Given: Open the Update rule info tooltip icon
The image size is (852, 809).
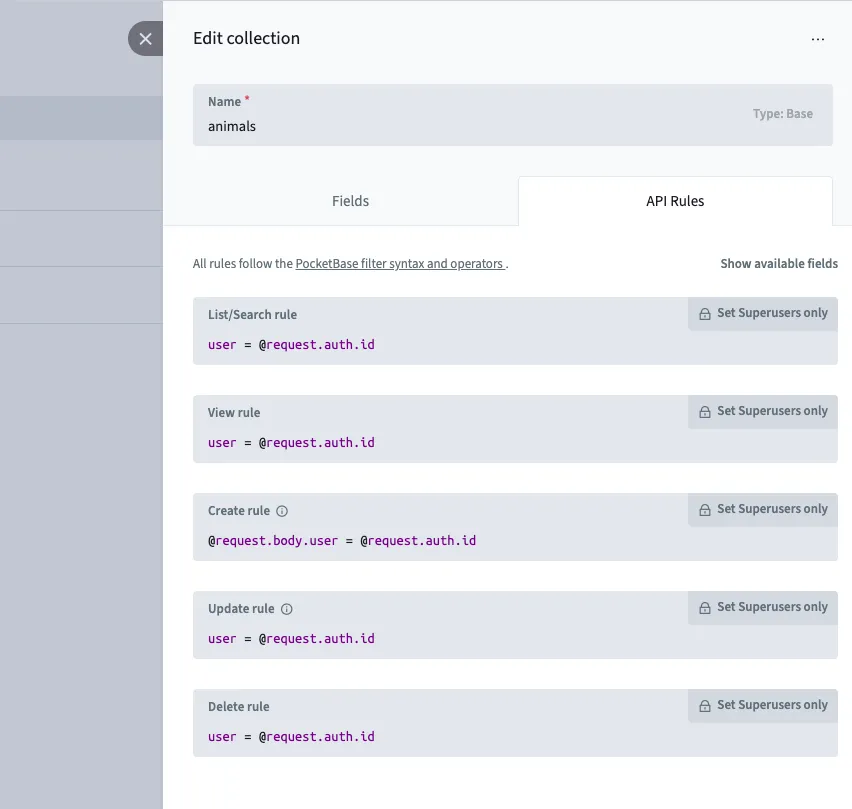Looking at the screenshot, I should tap(286, 608).
